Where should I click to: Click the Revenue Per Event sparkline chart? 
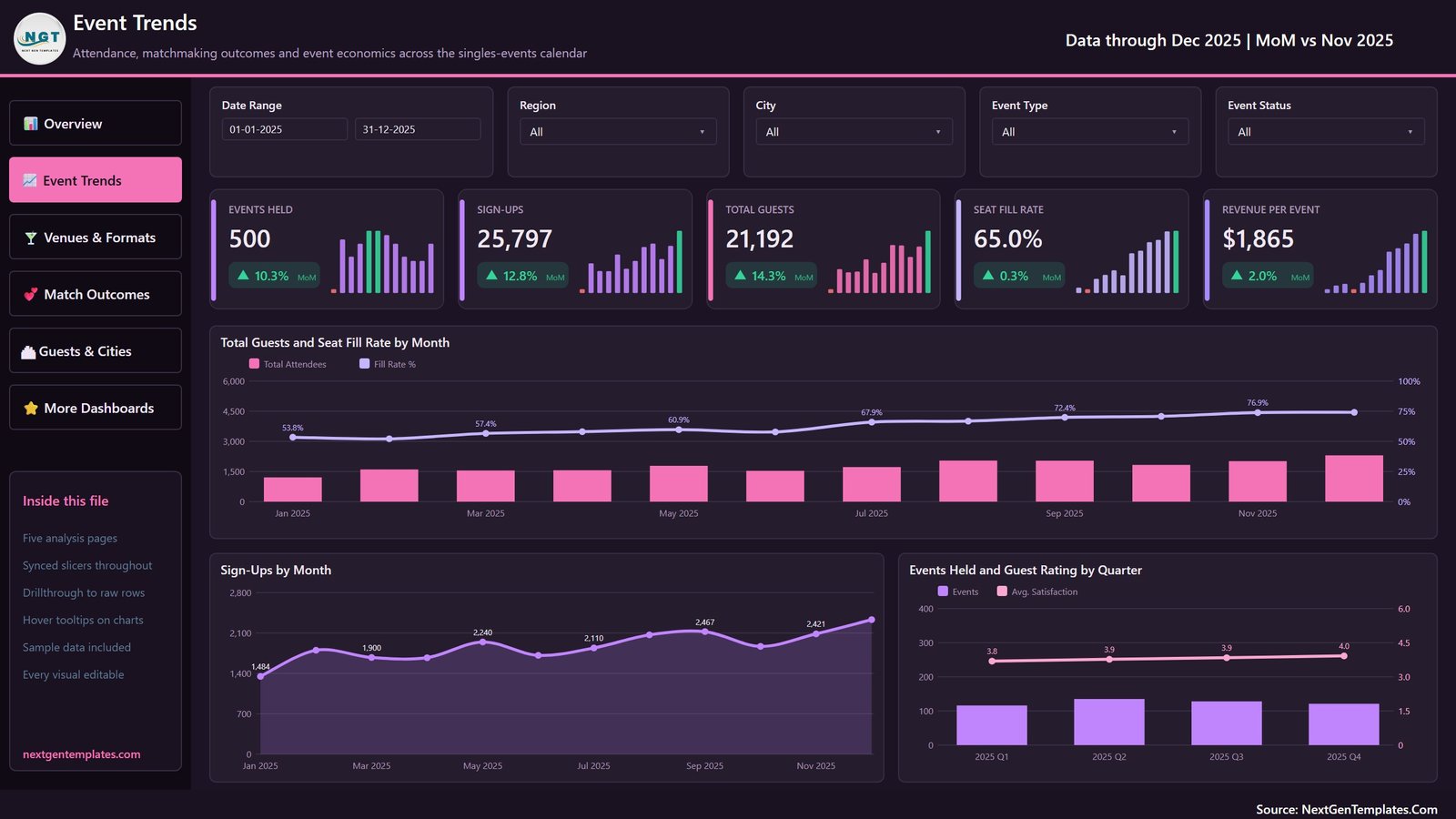[1376, 261]
